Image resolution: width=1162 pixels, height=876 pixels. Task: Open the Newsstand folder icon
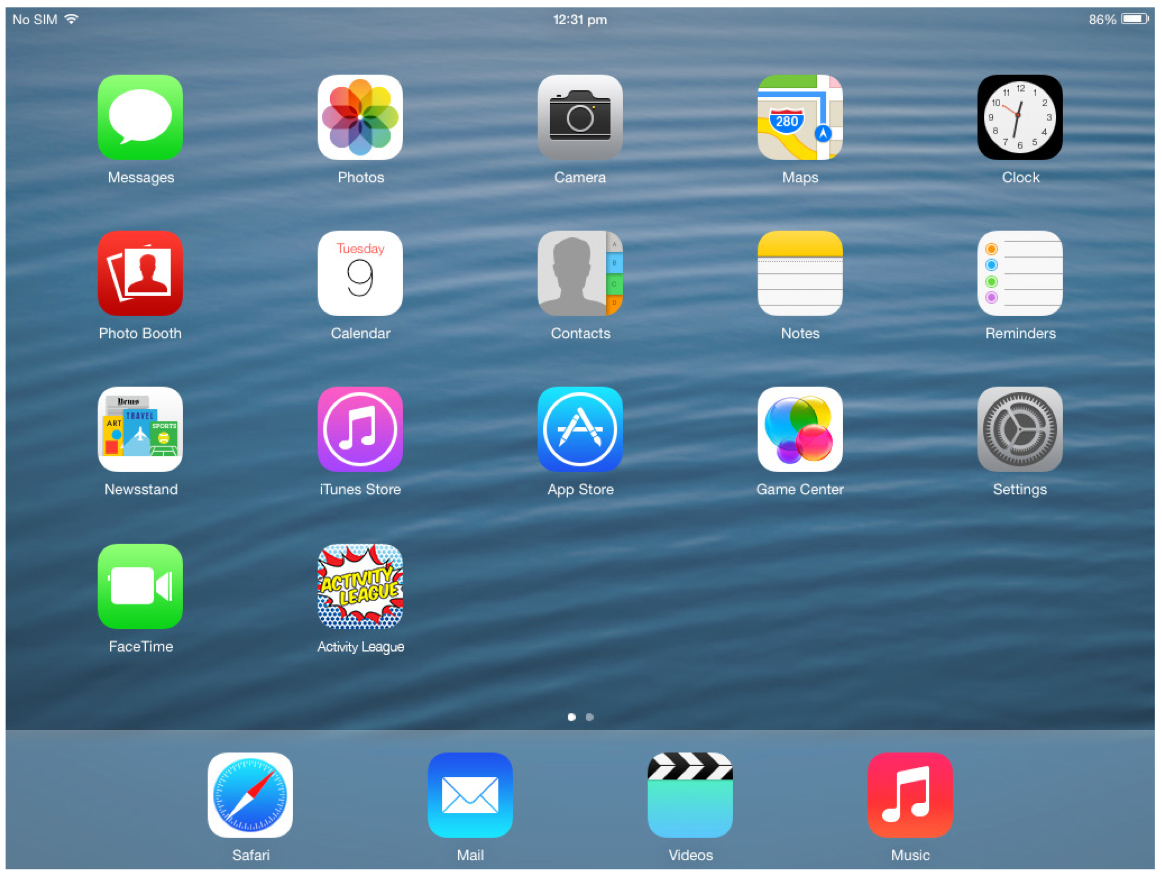(140, 430)
